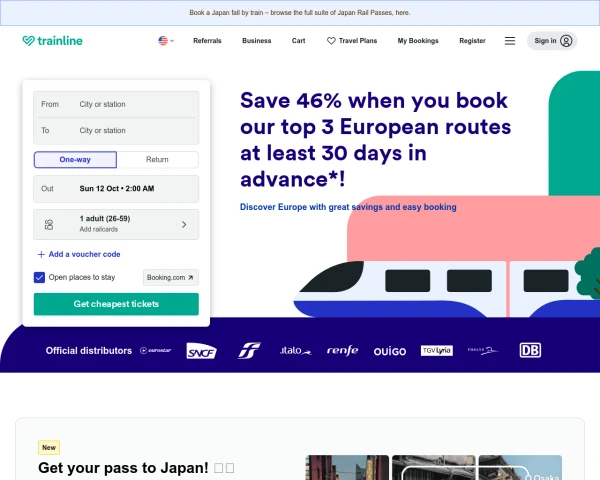
Task: Open the My Bookings menu item
Action: pyautogui.click(x=418, y=41)
